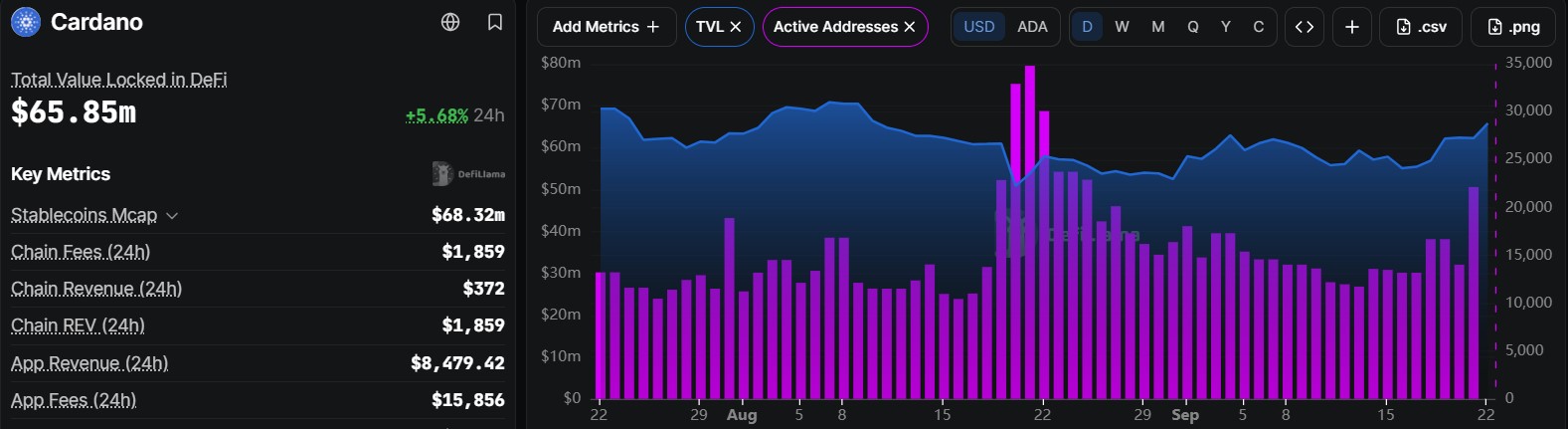Screen dimensions: 1568x429
Task: Click the $15,856 app fees value
Action: tap(468, 400)
